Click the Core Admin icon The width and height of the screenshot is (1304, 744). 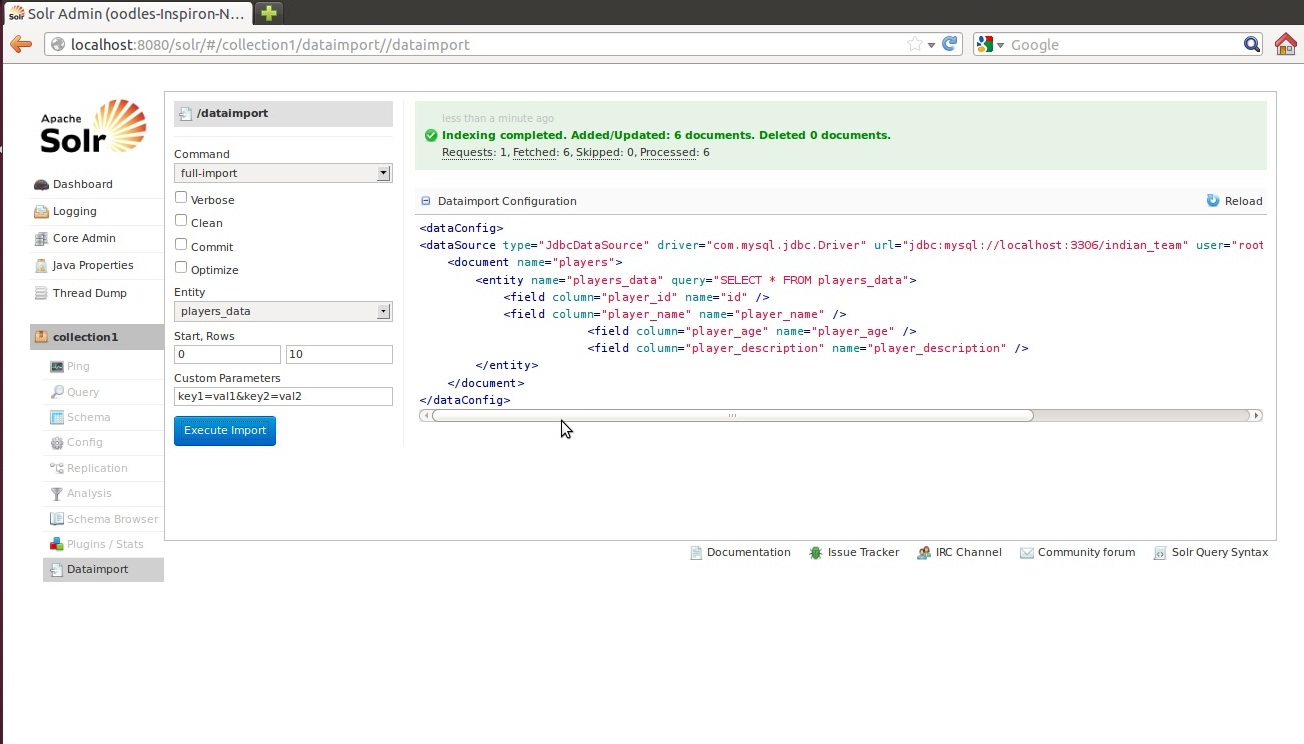41,239
